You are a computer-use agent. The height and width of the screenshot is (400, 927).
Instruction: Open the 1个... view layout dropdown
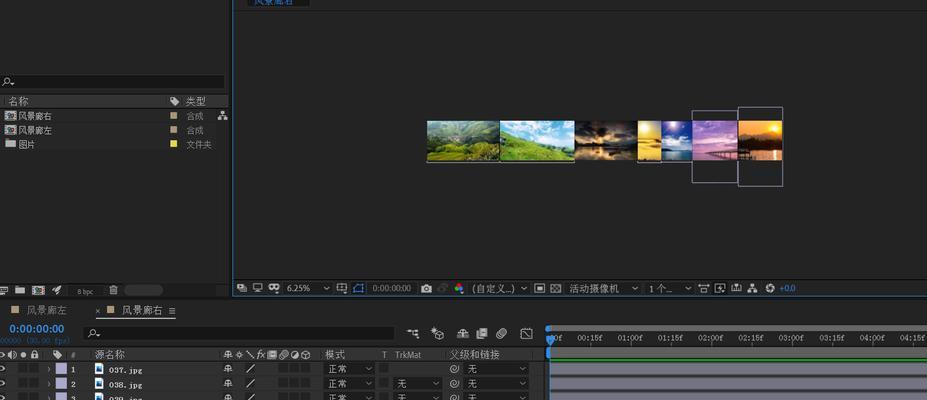pos(670,288)
